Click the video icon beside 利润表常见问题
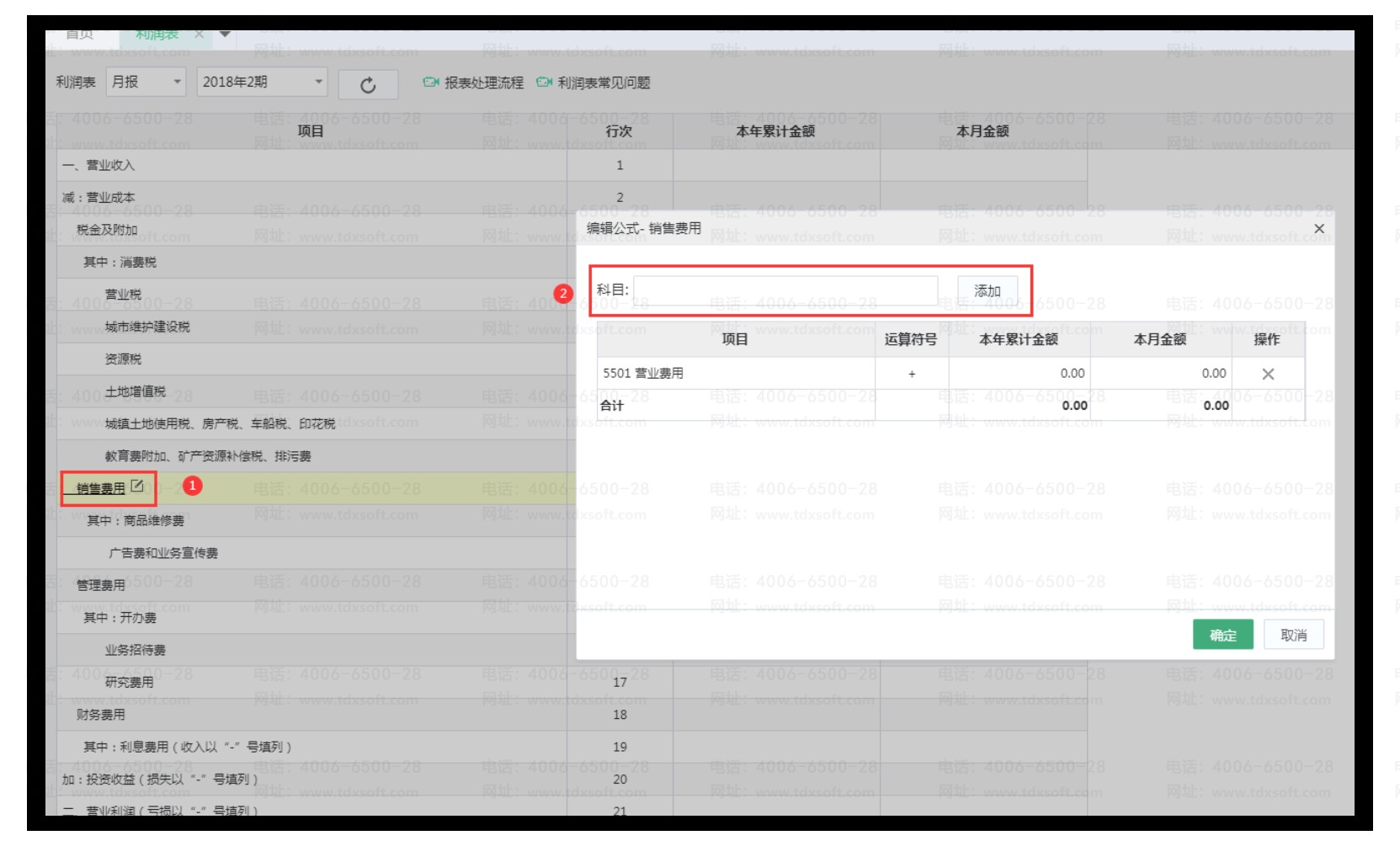1400x846 pixels. click(544, 82)
